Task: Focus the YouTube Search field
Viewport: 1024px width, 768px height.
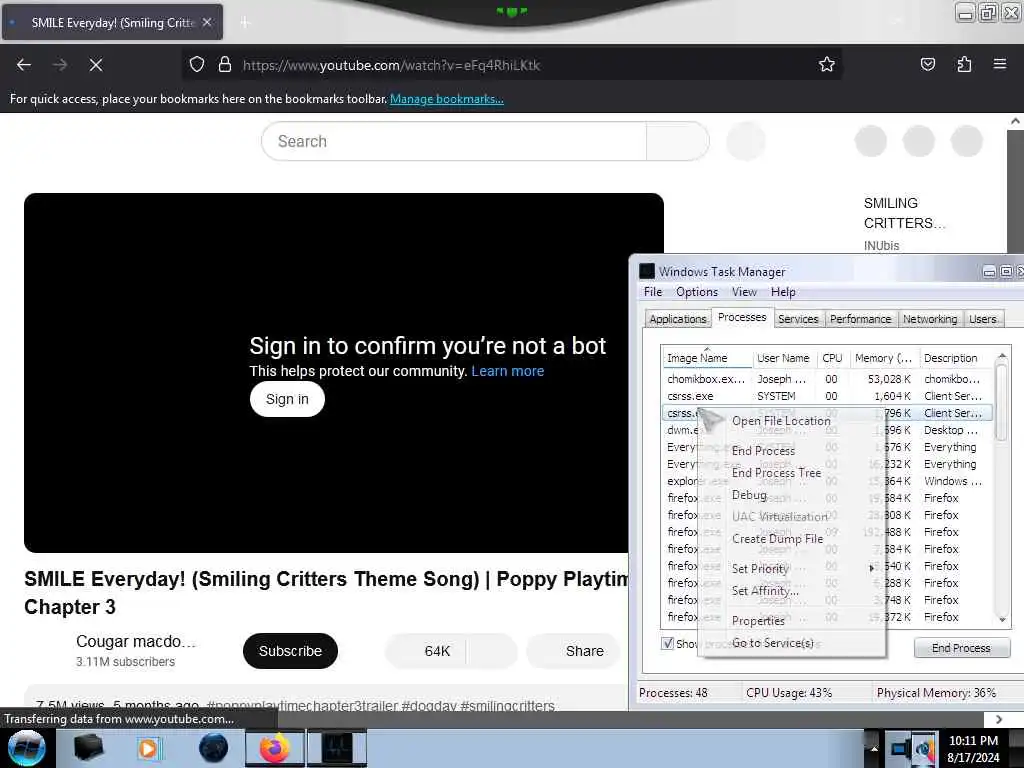Action: (454, 141)
